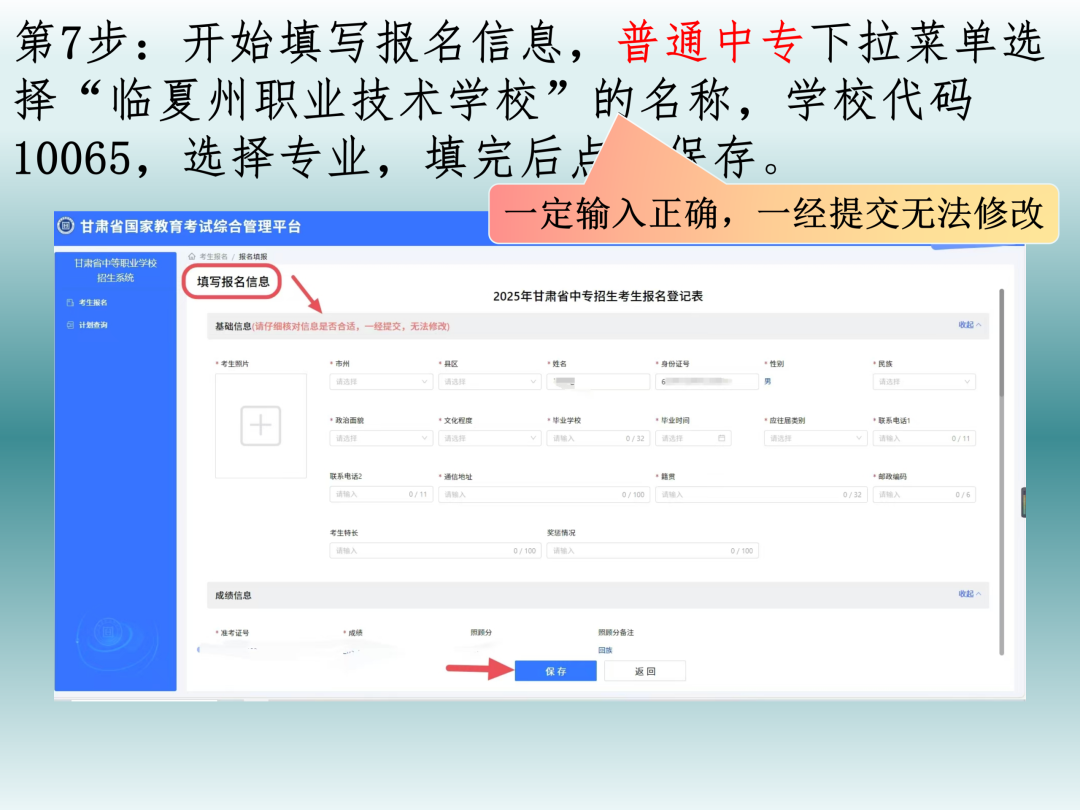Click the 考生特长 input field
This screenshot has height=810, width=1080.
[435, 550]
